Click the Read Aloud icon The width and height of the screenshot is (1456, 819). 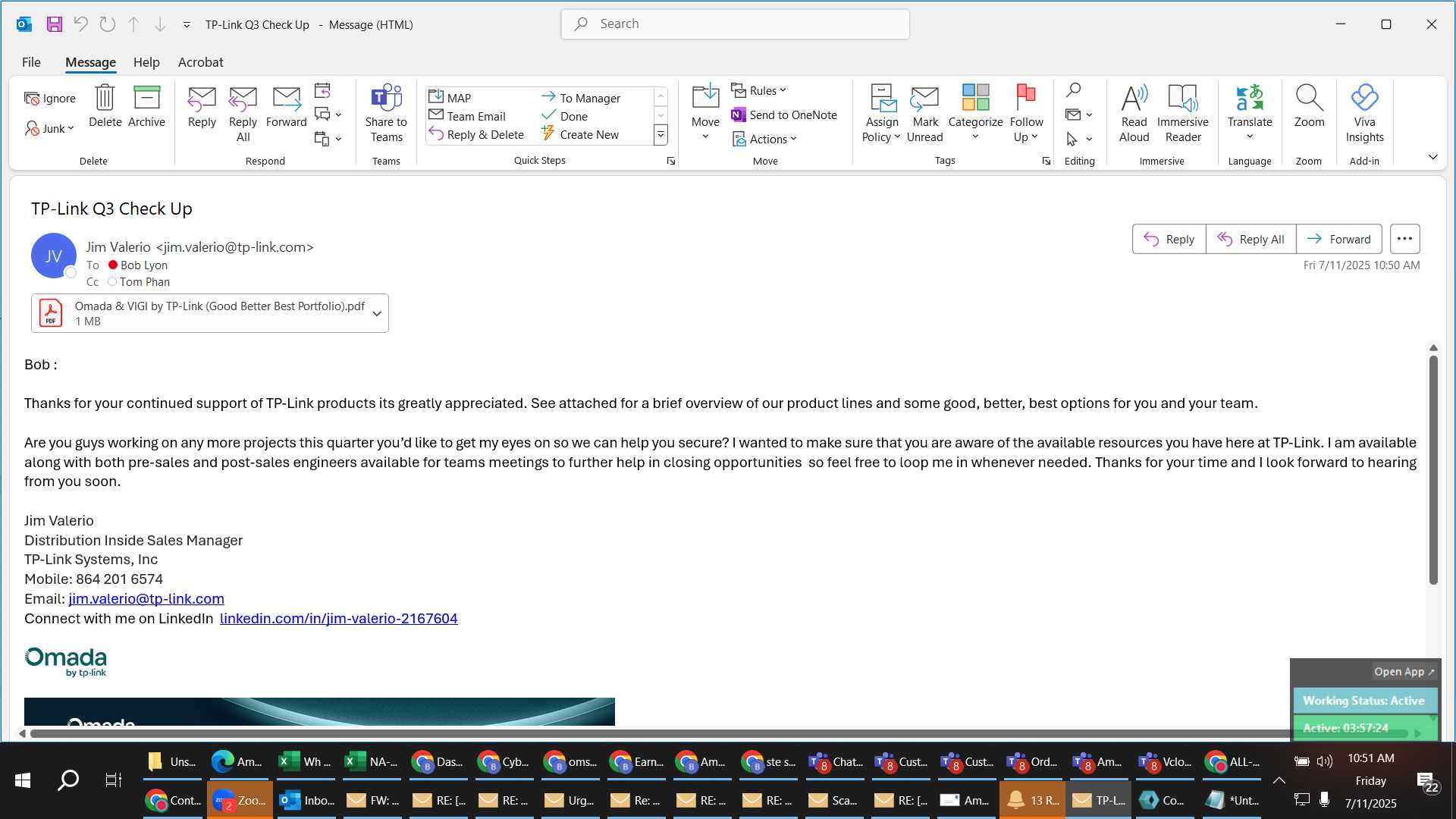[1134, 114]
